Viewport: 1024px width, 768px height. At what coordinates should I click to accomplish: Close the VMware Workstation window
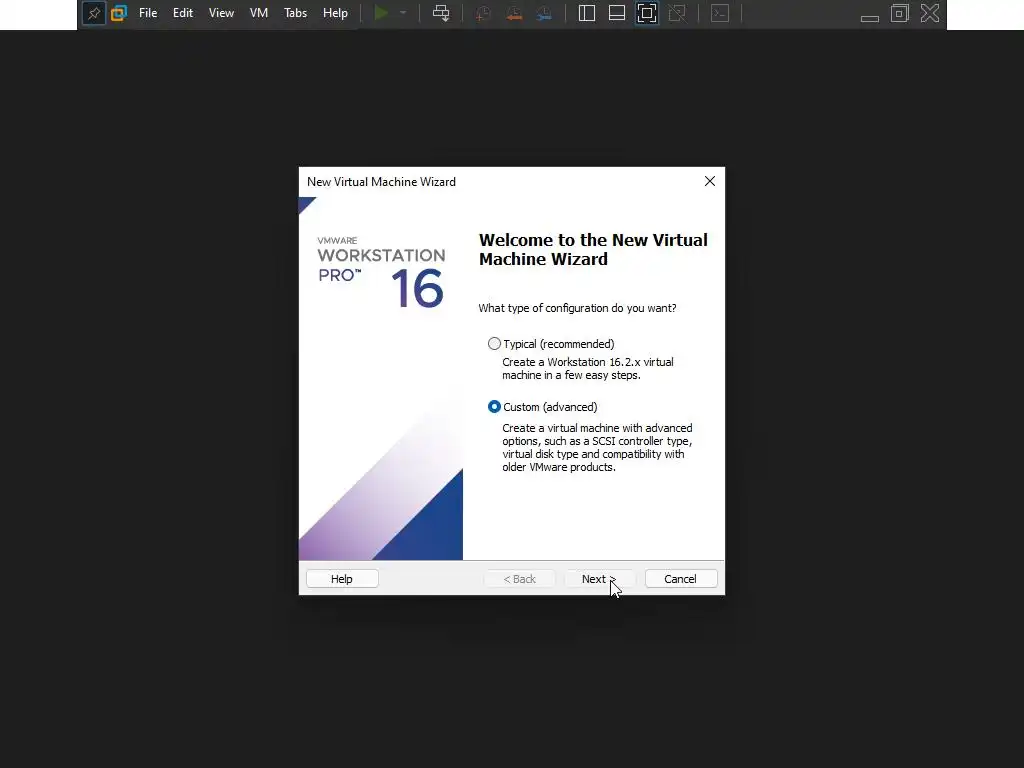pyautogui.click(x=930, y=13)
